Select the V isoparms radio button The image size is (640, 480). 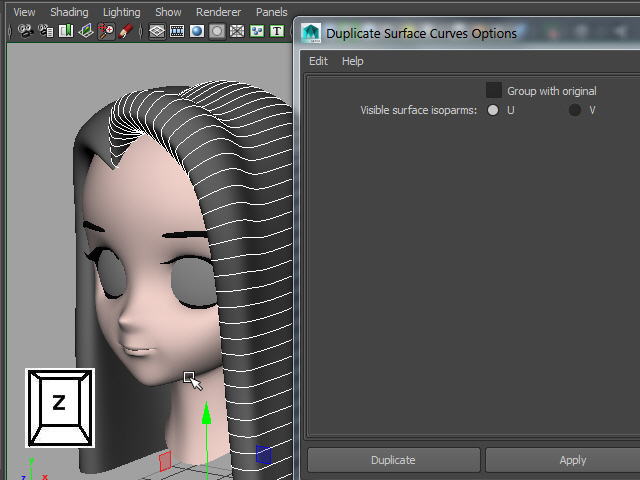click(575, 110)
